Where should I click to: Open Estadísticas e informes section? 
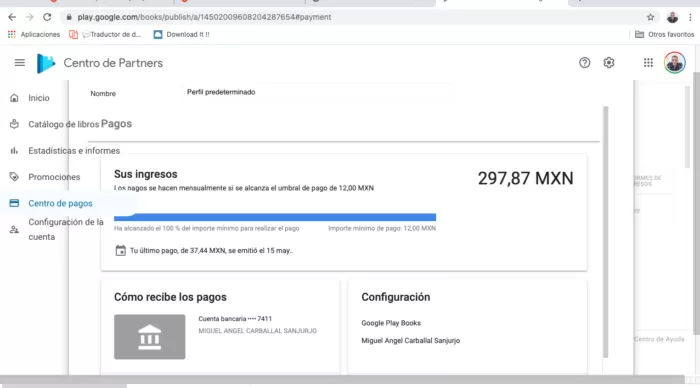74,150
